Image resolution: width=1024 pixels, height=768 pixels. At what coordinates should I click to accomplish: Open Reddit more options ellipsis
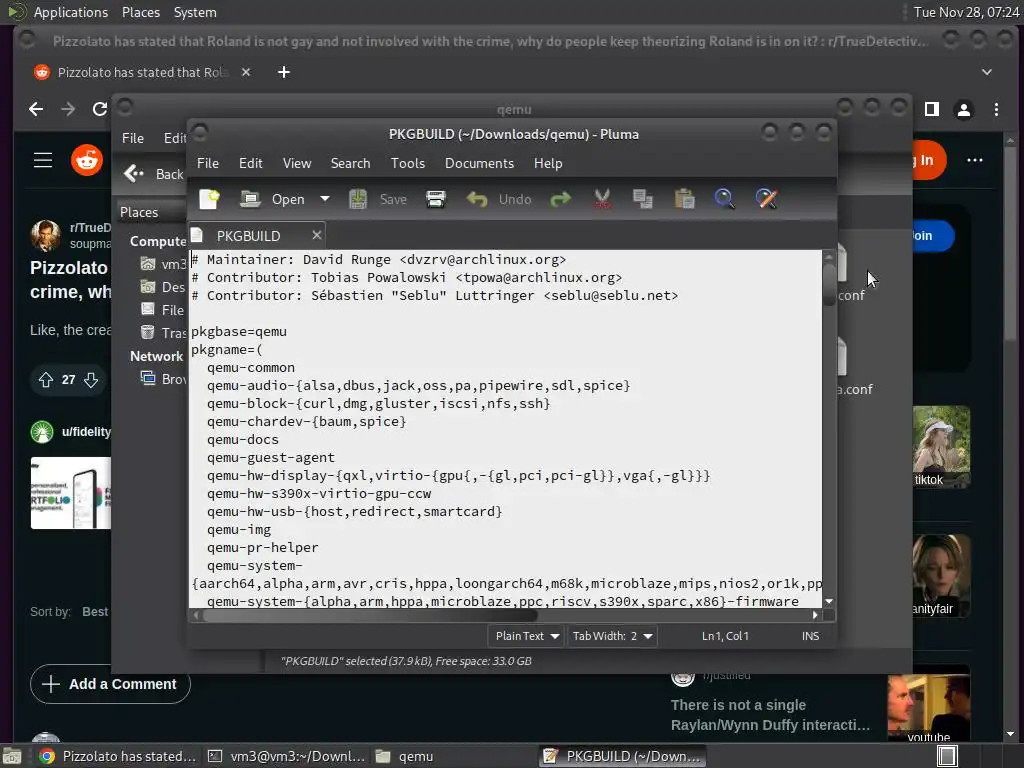[974, 160]
